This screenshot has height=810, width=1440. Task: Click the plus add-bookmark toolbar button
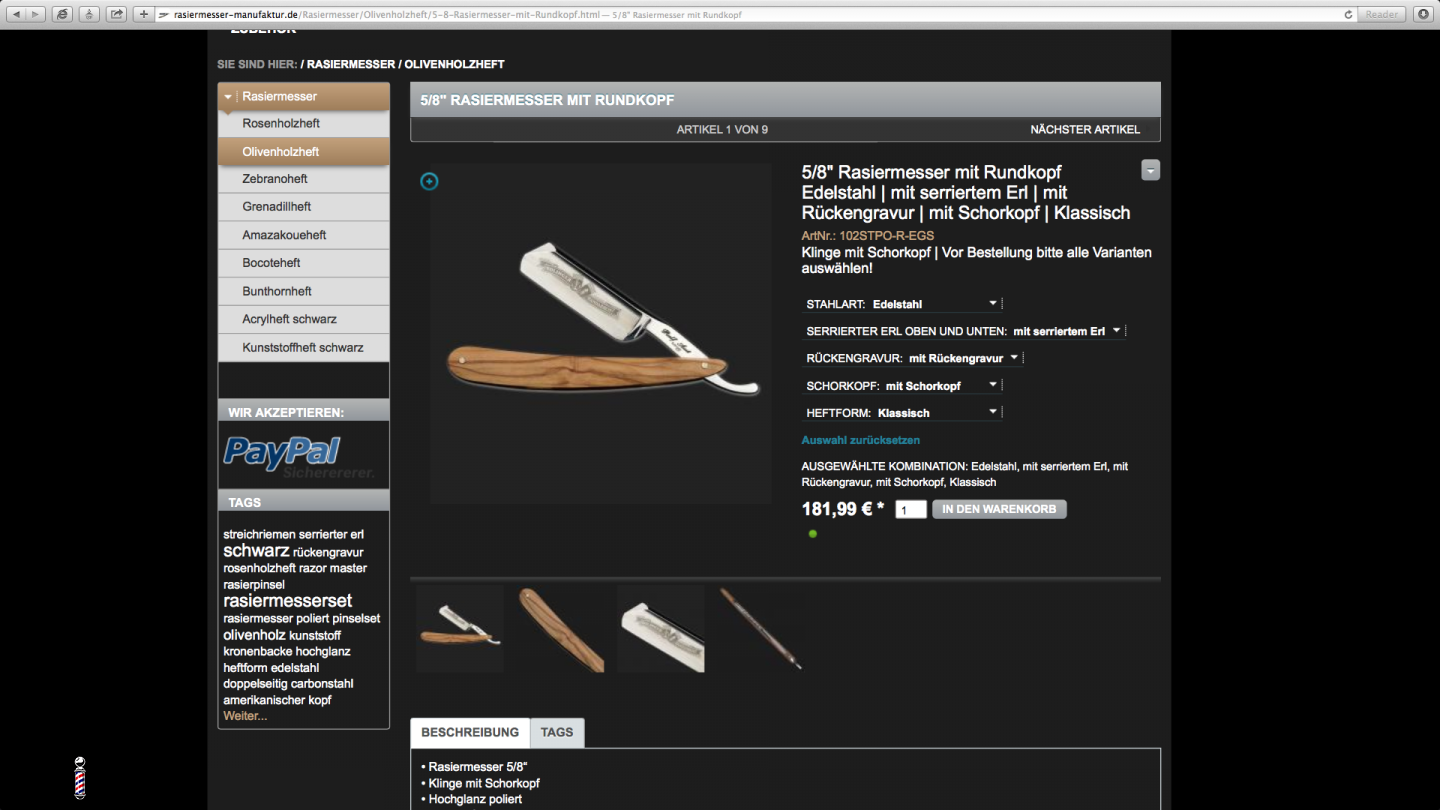coord(144,14)
